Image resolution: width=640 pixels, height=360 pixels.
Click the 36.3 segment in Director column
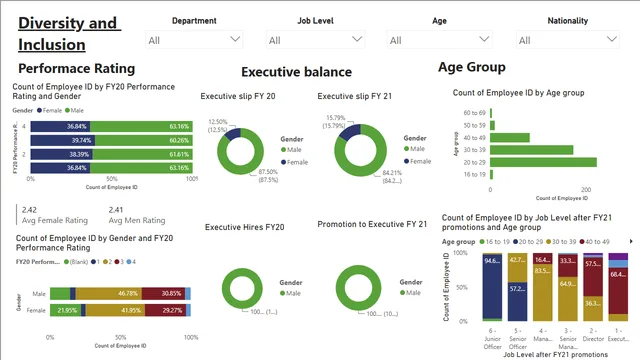593,309
